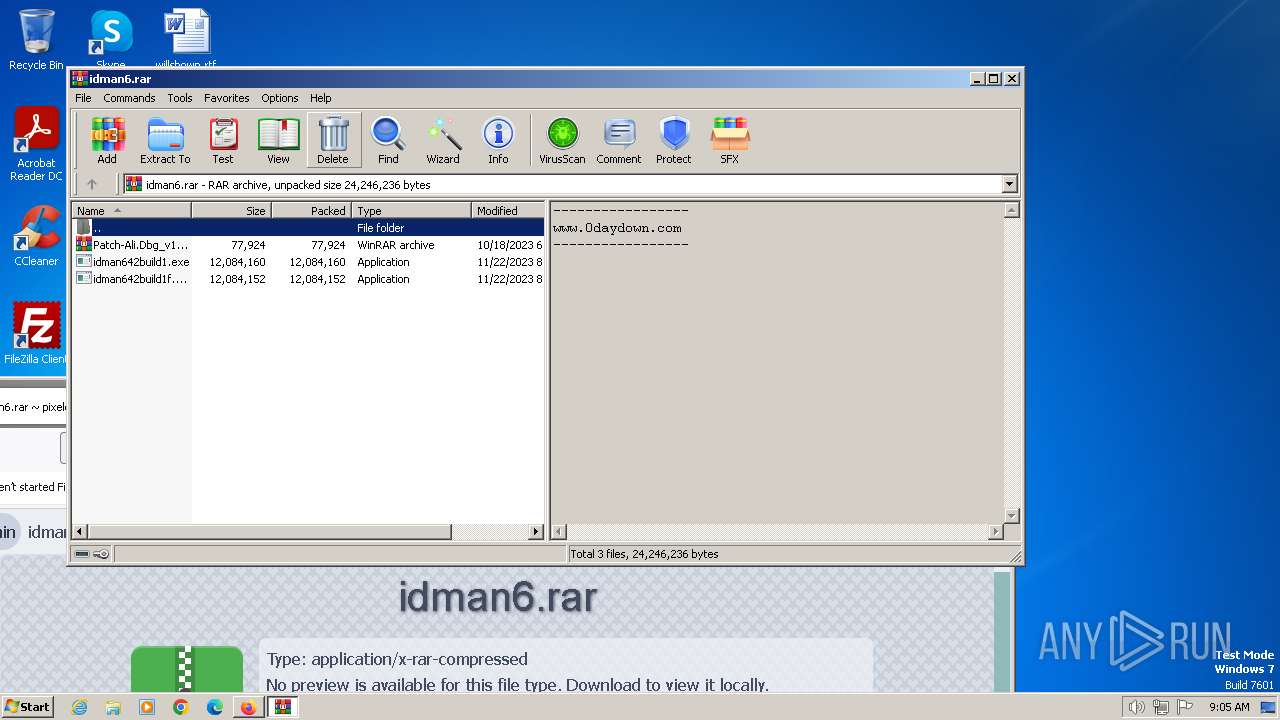Launch FileZilla Client desktop icon

[x=36, y=333]
